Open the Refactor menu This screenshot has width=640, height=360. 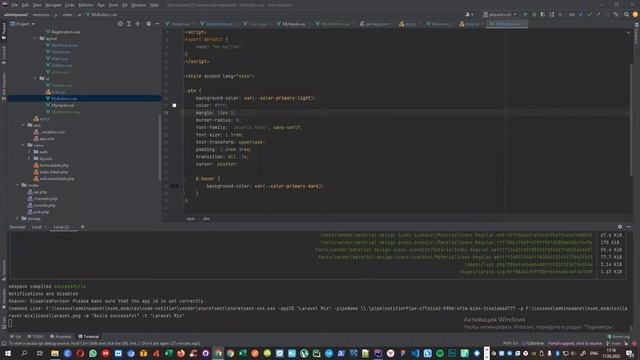tap(86, 5)
